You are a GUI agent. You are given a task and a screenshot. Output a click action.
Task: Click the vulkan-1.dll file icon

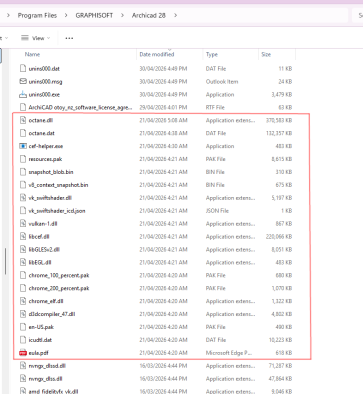click(23, 224)
